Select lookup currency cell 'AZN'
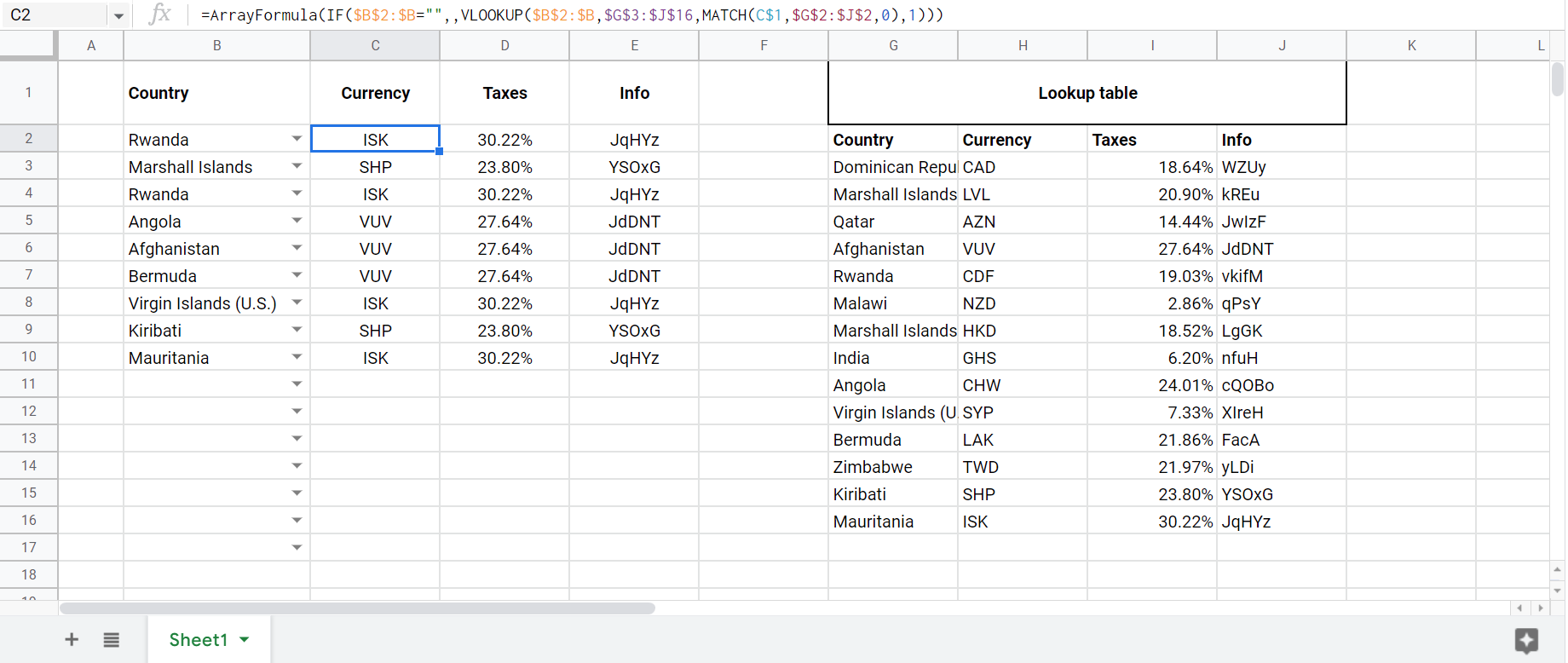1568x663 pixels. (1023, 221)
